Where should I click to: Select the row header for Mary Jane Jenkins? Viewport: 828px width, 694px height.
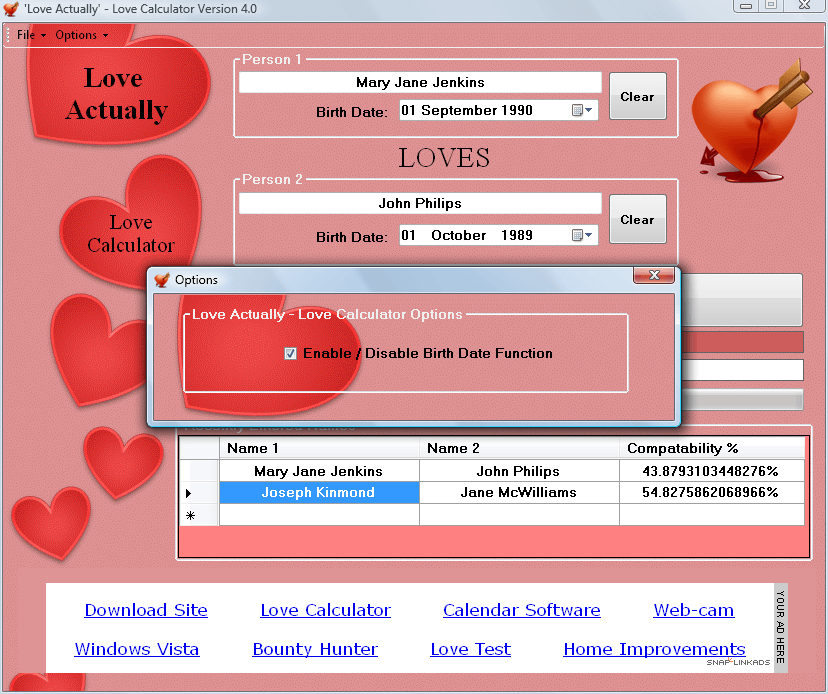pyautogui.click(x=198, y=471)
